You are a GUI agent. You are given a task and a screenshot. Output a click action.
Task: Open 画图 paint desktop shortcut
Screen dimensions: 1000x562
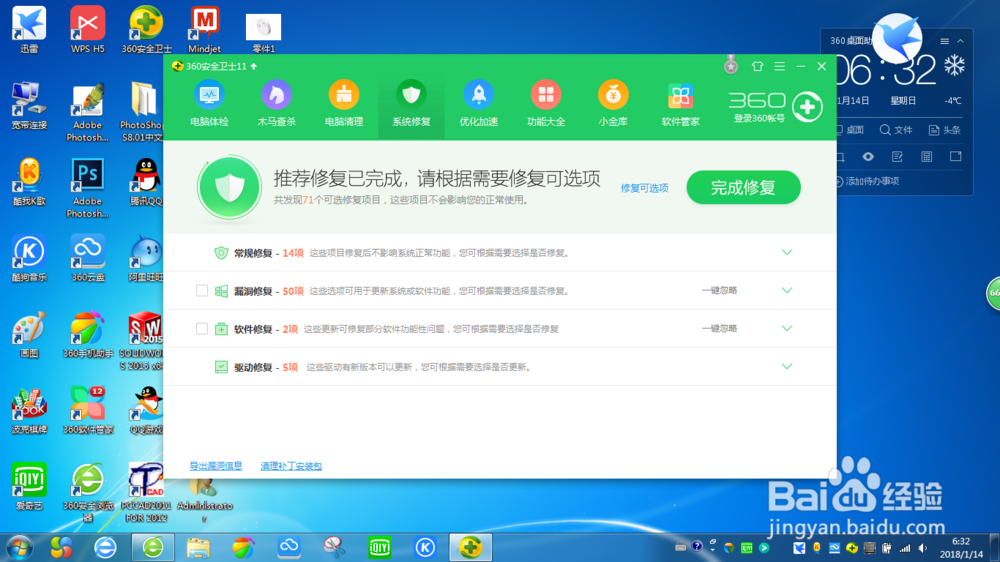click(x=29, y=334)
